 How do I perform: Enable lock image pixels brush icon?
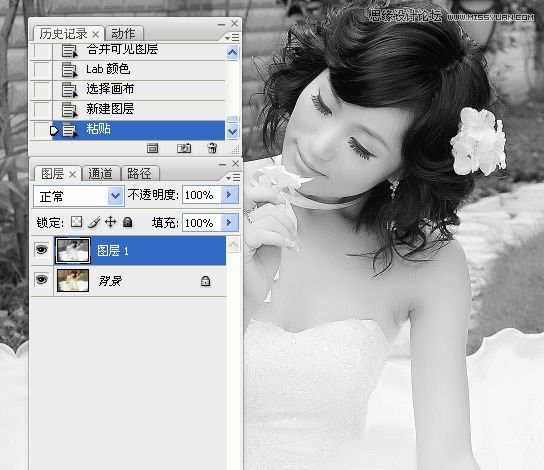coord(94,222)
